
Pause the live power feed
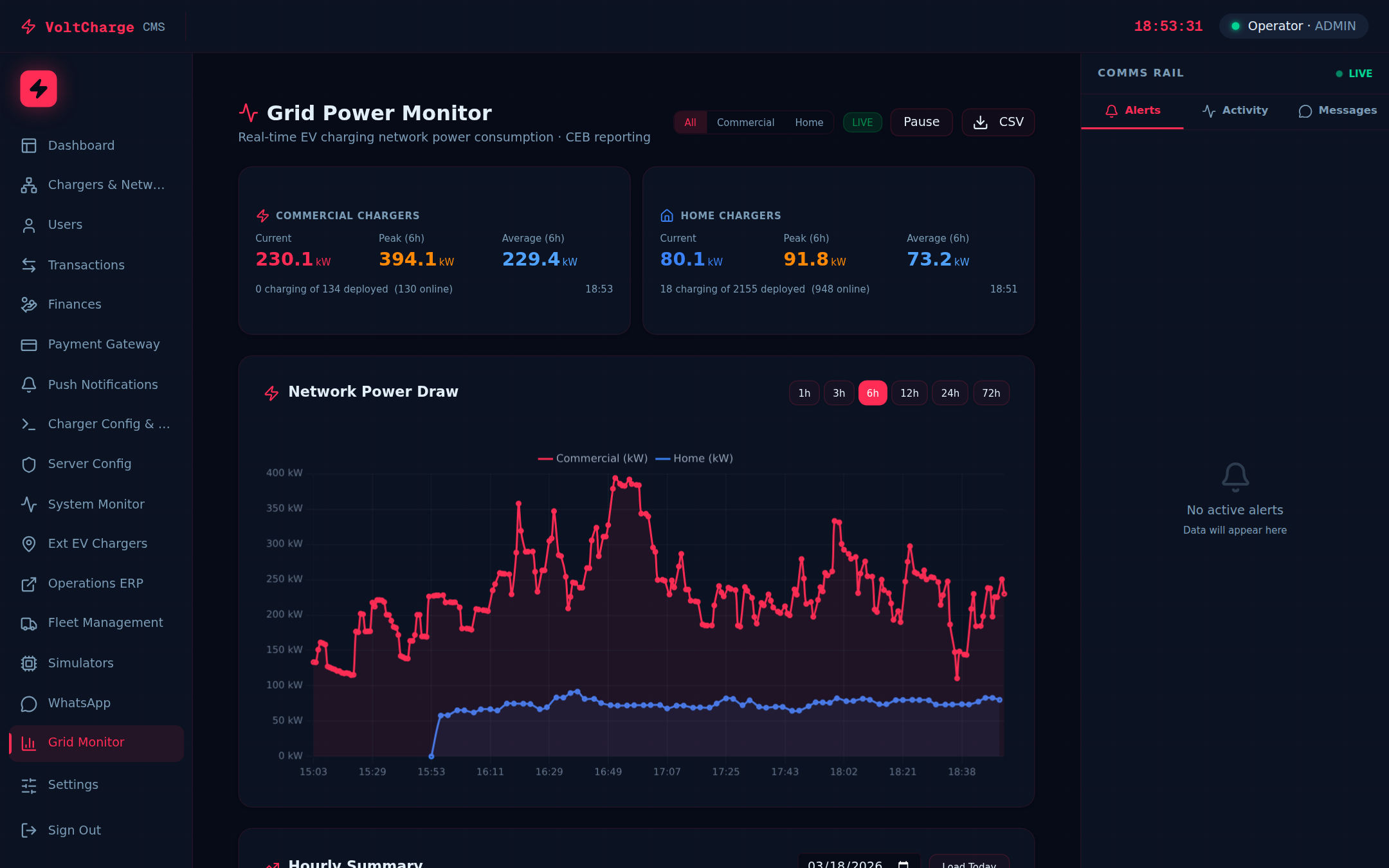(921, 122)
